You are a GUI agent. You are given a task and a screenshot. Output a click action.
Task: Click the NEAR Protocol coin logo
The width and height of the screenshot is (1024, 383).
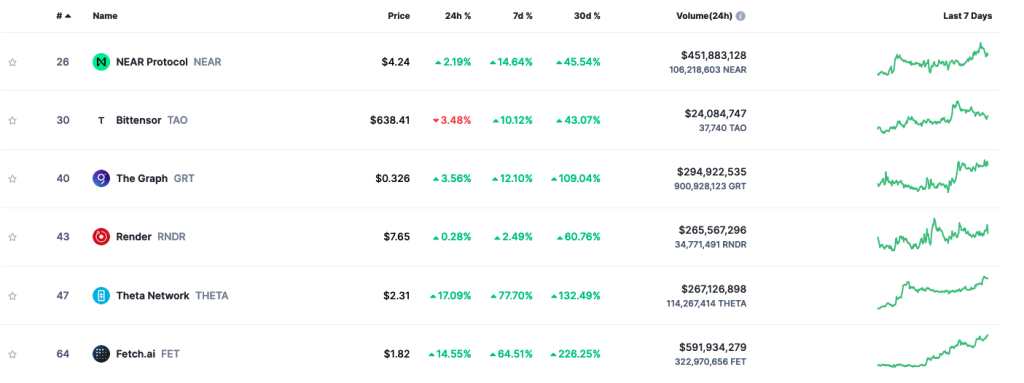(x=101, y=62)
